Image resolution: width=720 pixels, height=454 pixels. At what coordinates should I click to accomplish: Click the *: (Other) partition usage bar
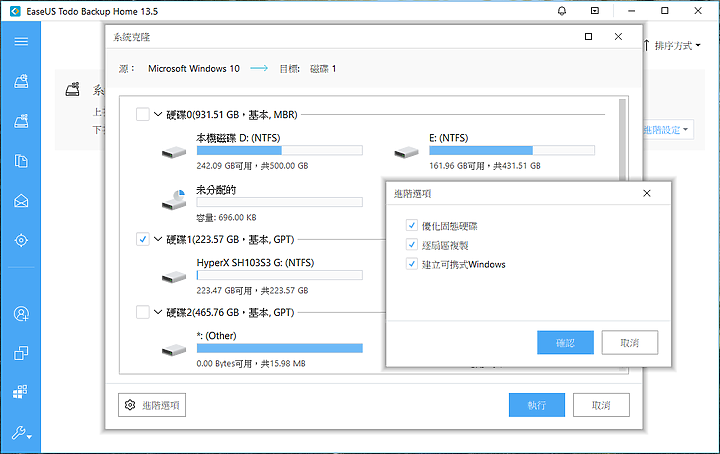pos(280,348)
